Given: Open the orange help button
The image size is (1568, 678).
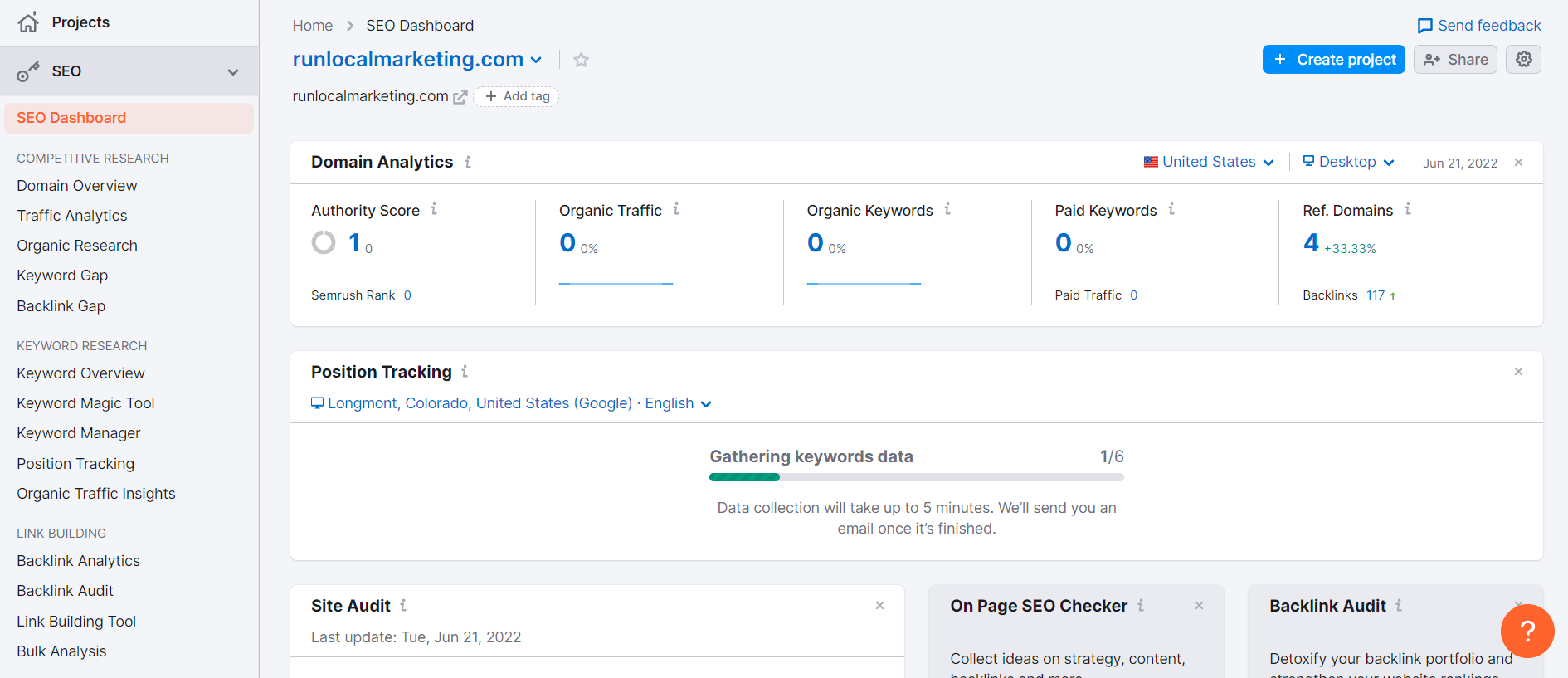Looking at the screenshot, I should tap(1527, 632).
